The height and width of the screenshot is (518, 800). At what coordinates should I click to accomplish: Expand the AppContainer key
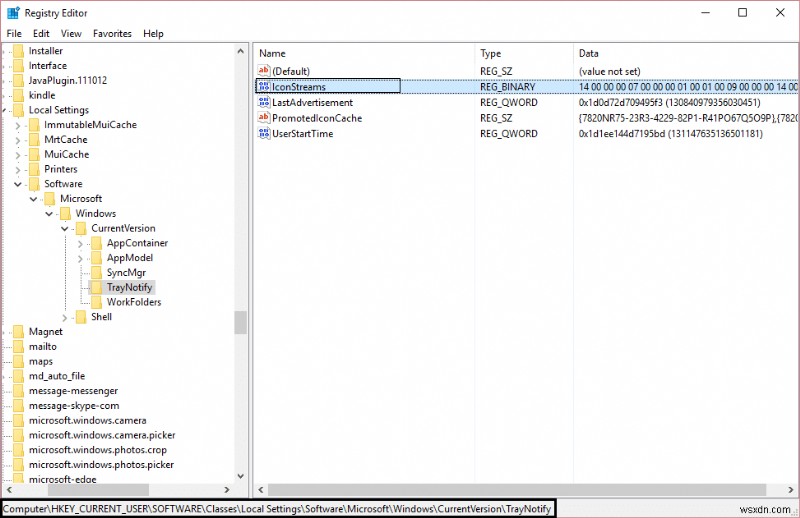81,244
